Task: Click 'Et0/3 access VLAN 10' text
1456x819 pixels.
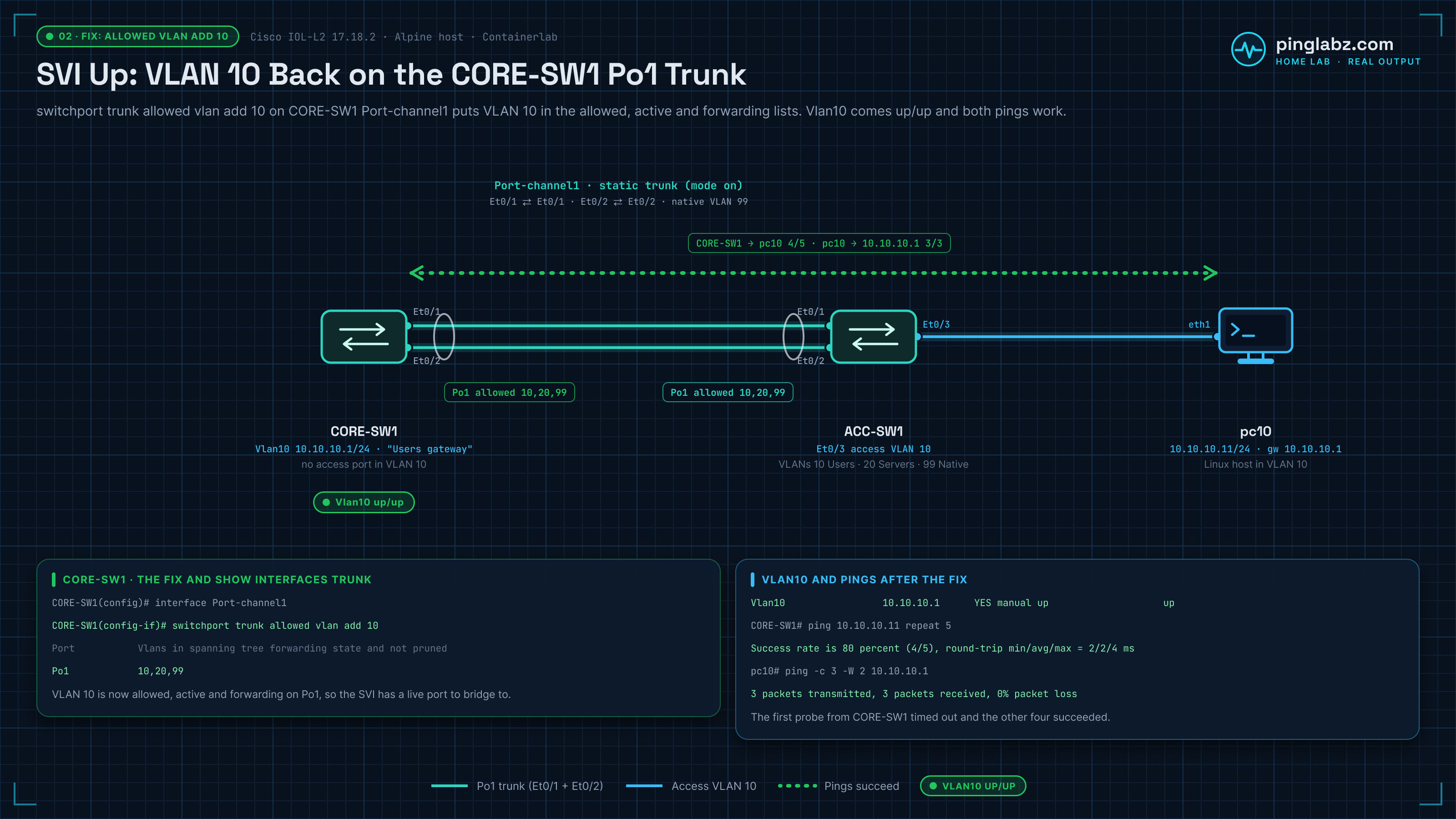Action: [873, 449]
